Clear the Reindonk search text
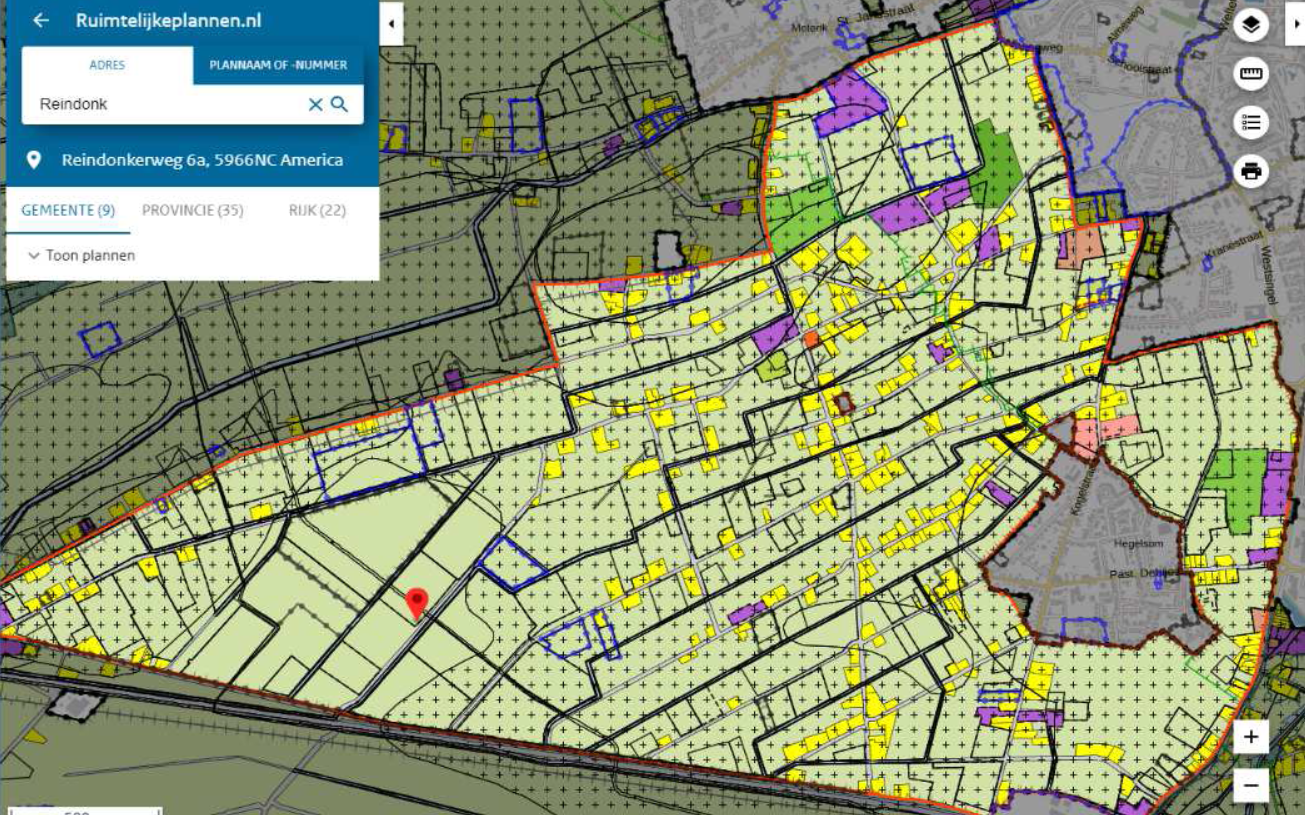The image size is (1305, 815). [x=315, y=104]
